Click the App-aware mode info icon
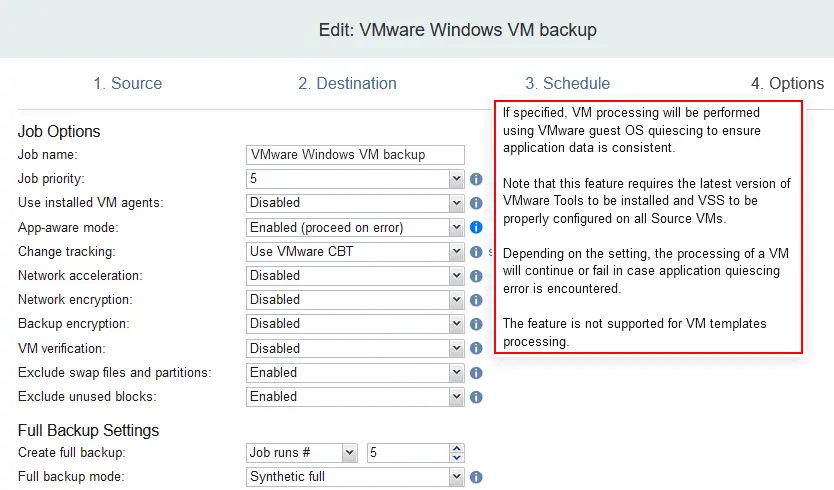Image resolution: width=834 pixels, height=490 pixels. click(476, 228)
